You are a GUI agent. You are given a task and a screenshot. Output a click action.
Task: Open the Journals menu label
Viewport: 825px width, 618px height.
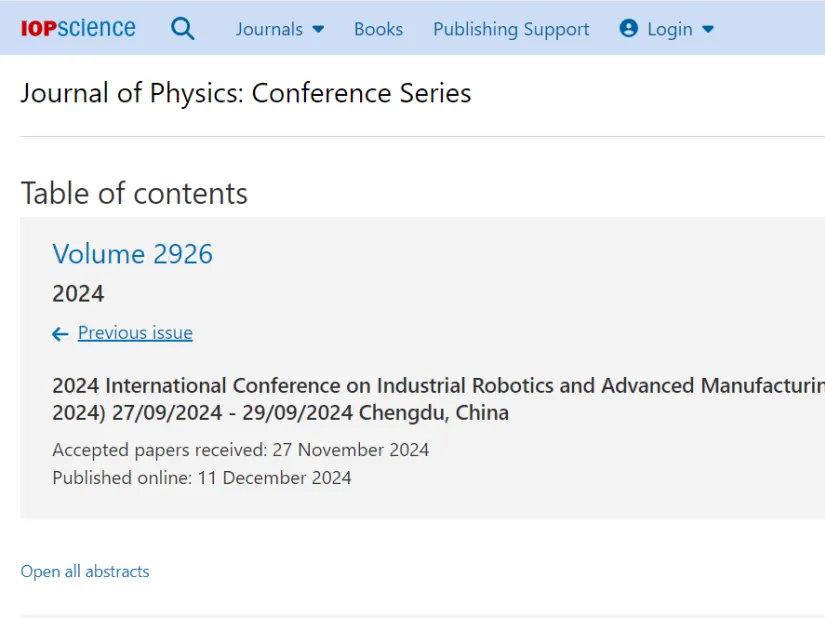(x=269, y=29)
